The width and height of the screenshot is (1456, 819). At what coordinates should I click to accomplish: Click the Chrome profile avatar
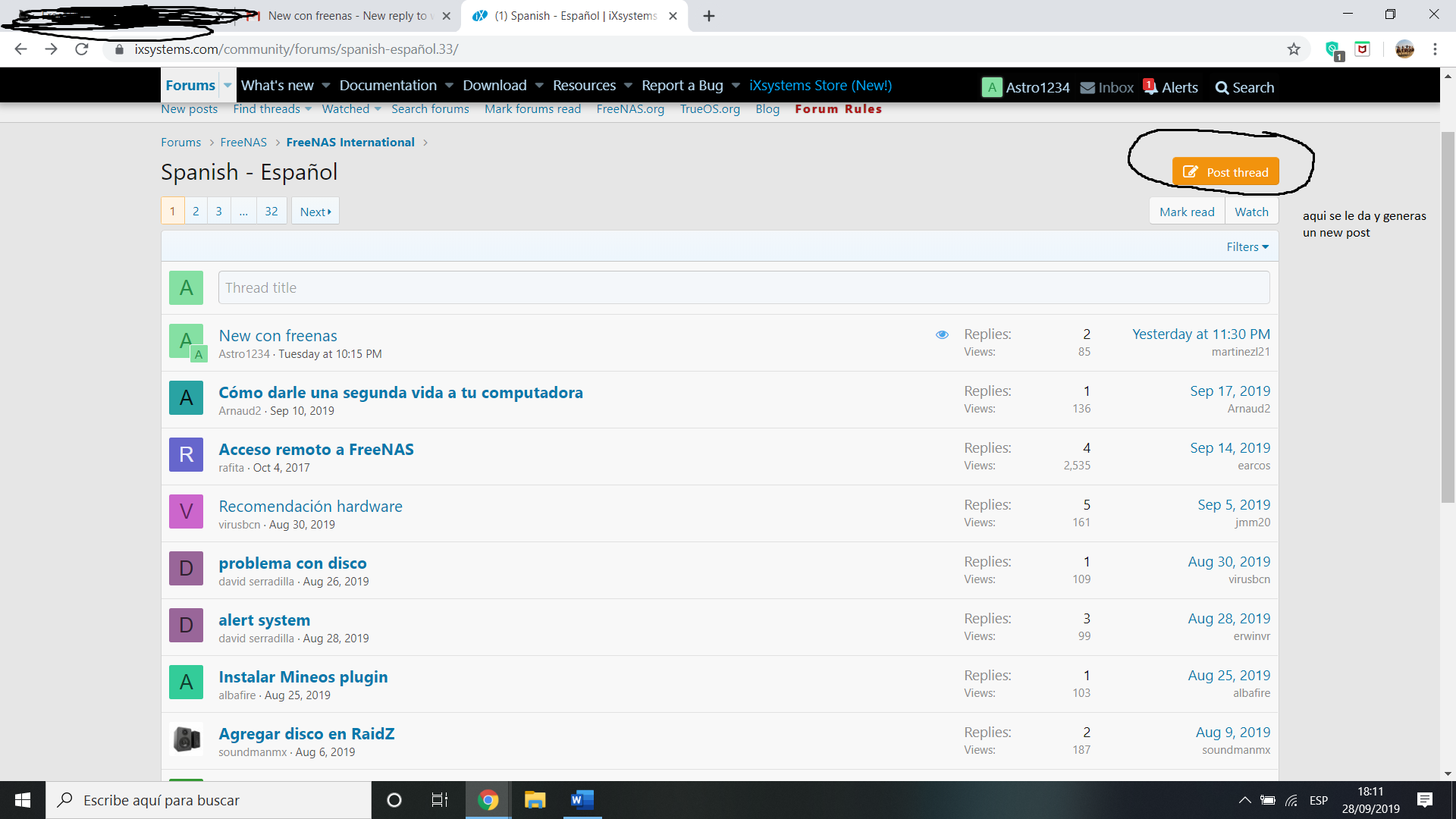[1404, 49]
